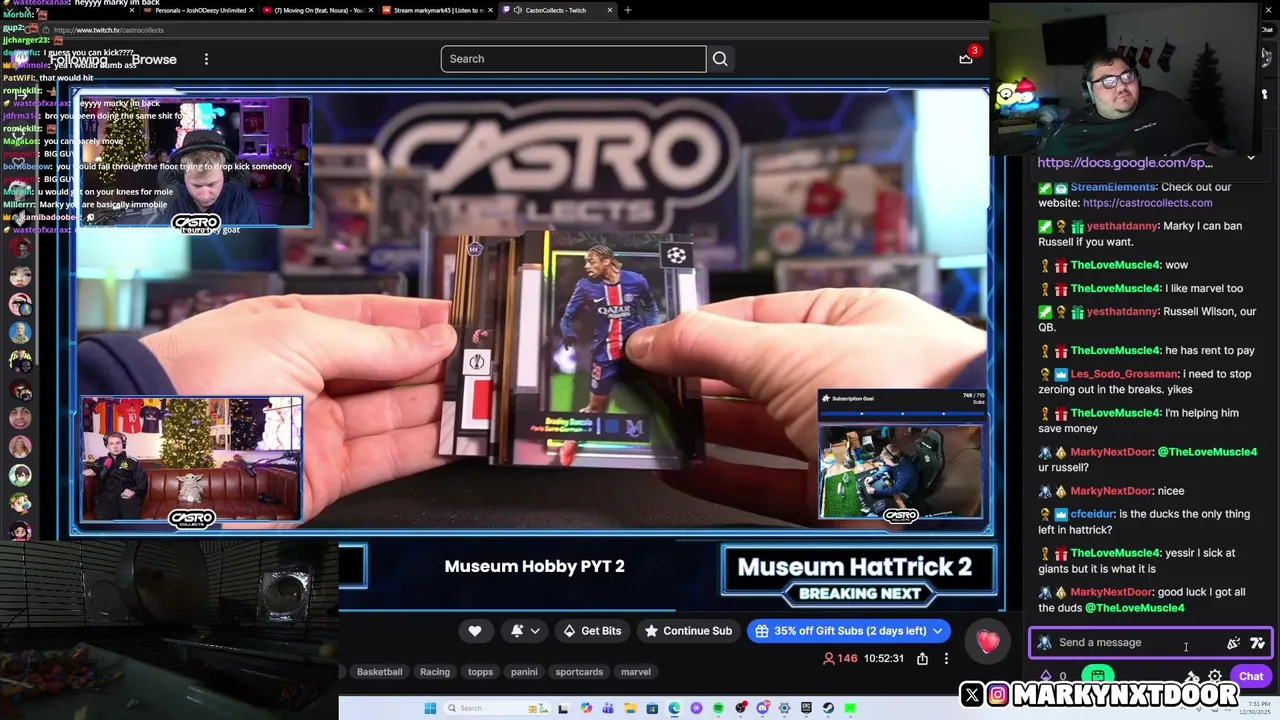Viewport: 1280px width, 720px height.
Task: Open a new browser tab
Action: point(628,10)
